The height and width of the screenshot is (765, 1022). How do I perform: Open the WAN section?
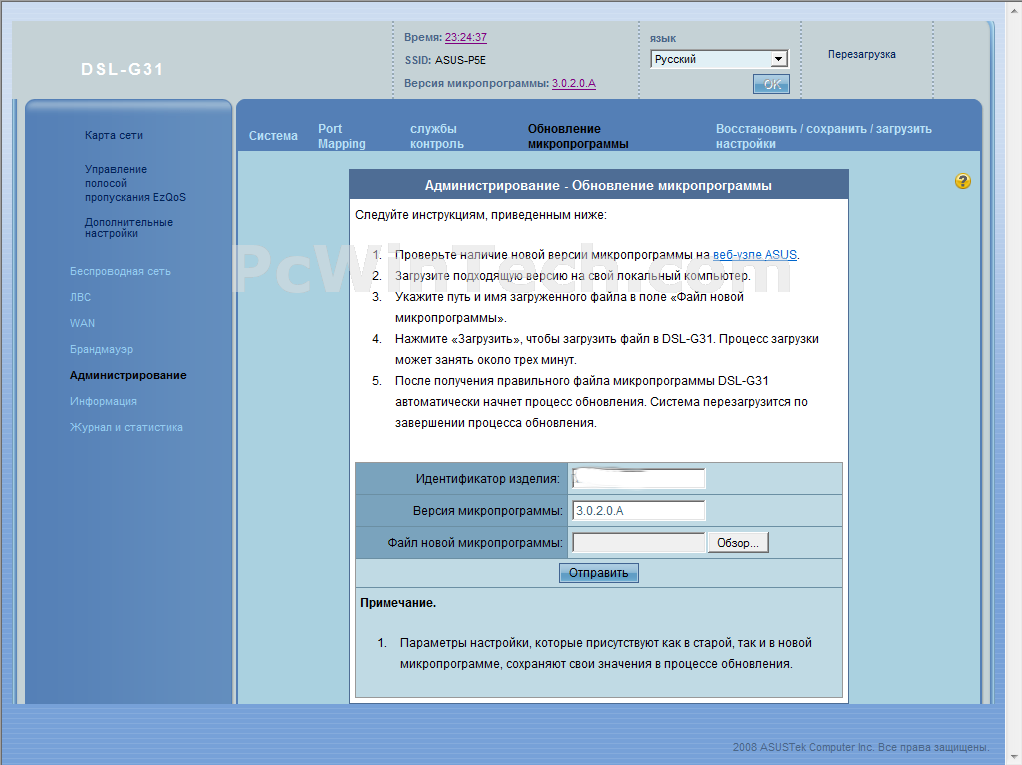point(82,323)
